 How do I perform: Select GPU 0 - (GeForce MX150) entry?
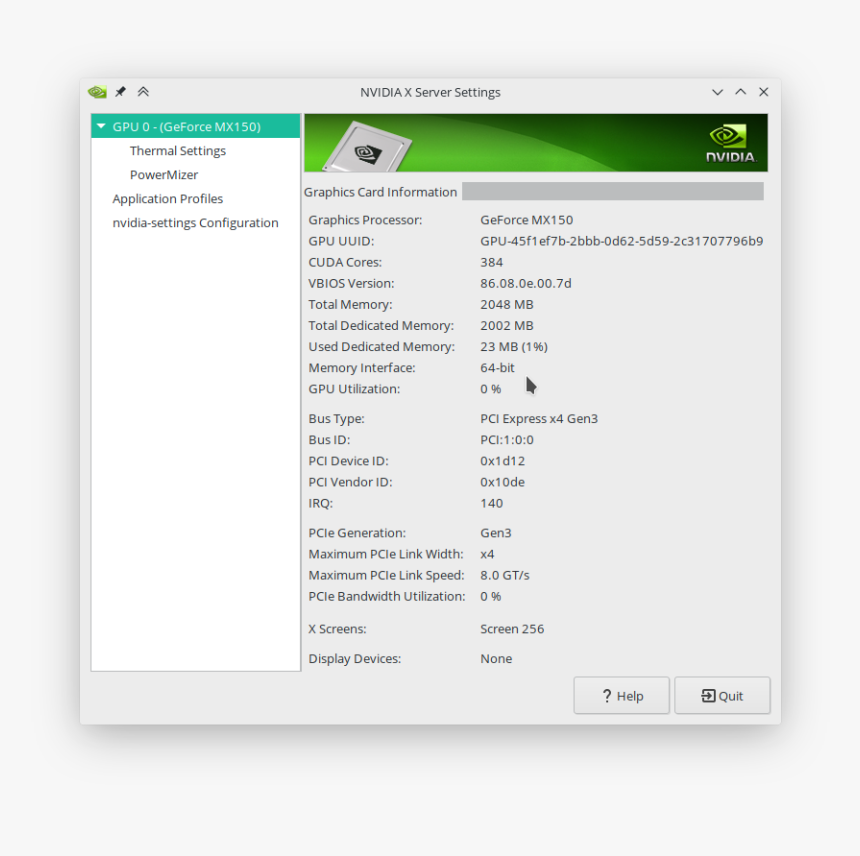[x=196, y=126]
